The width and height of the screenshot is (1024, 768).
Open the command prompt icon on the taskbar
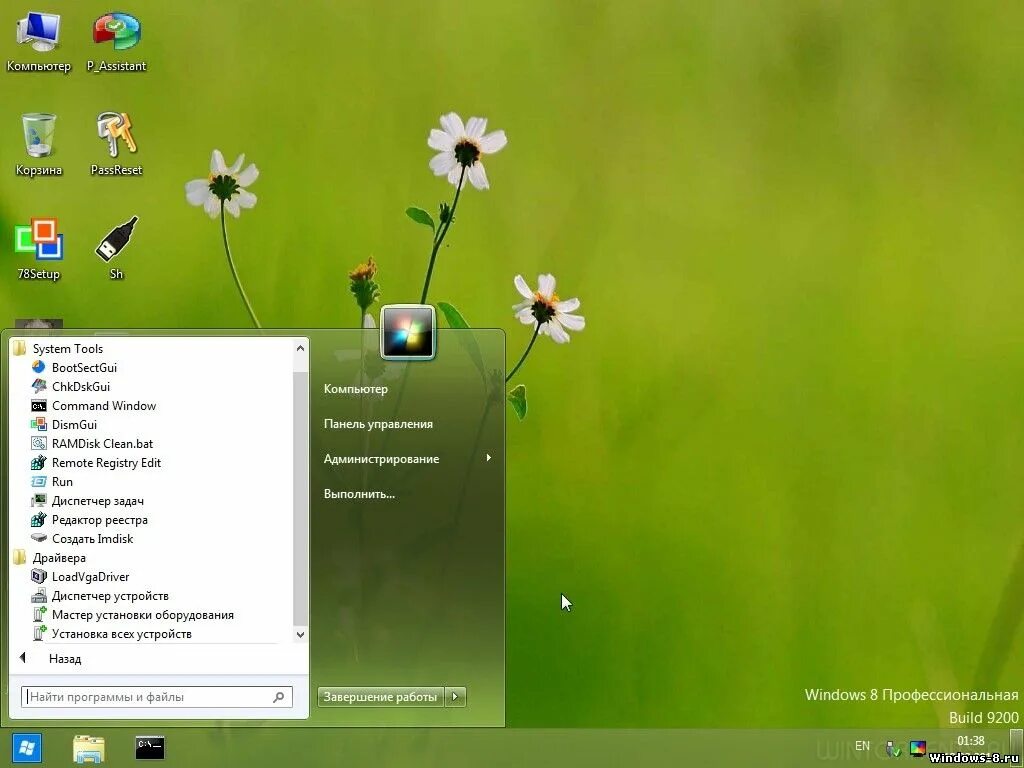click(148, 747)
